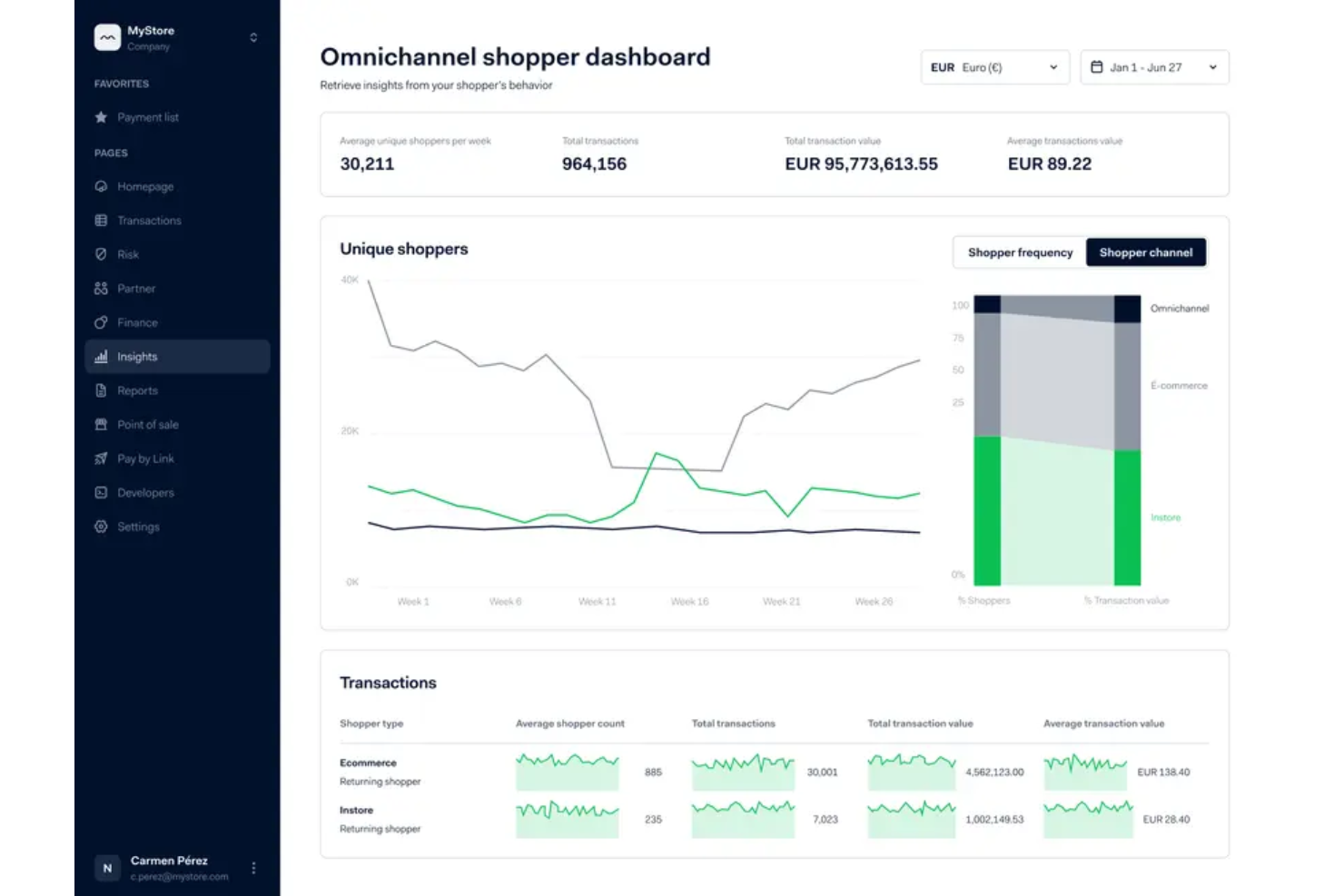The width and height of the screenshot is (1344, 896).
Task: Open the Finance section icon
Action: [101, 322]
